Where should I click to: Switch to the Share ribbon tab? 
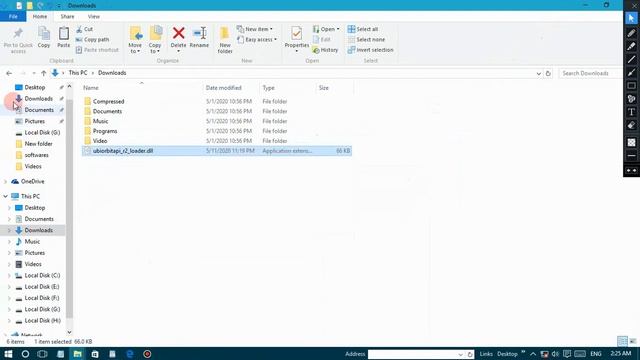[67, 16]
